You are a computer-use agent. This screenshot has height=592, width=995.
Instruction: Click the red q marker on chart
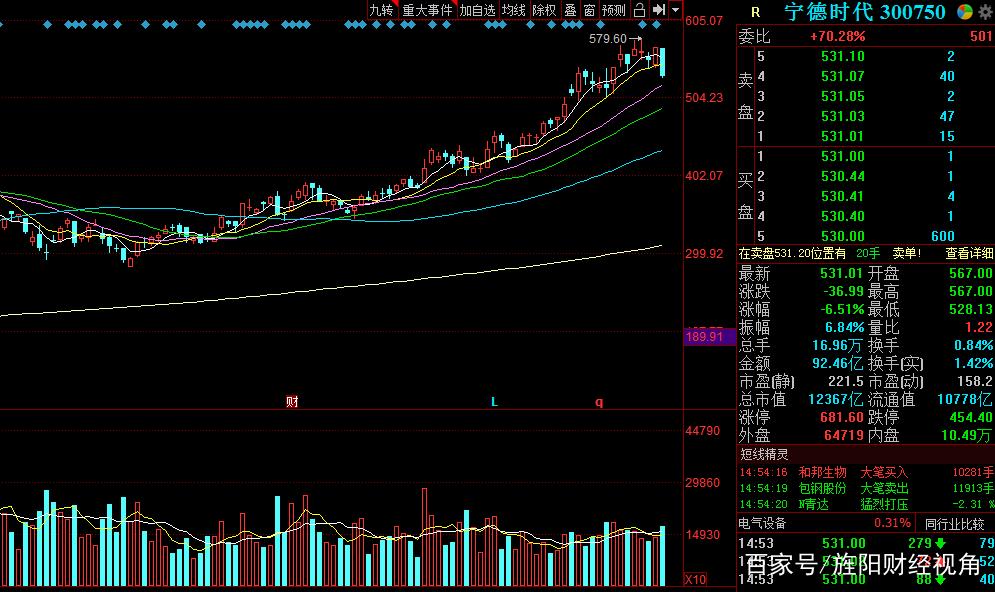pyautogui.click(x=599, y=402)
